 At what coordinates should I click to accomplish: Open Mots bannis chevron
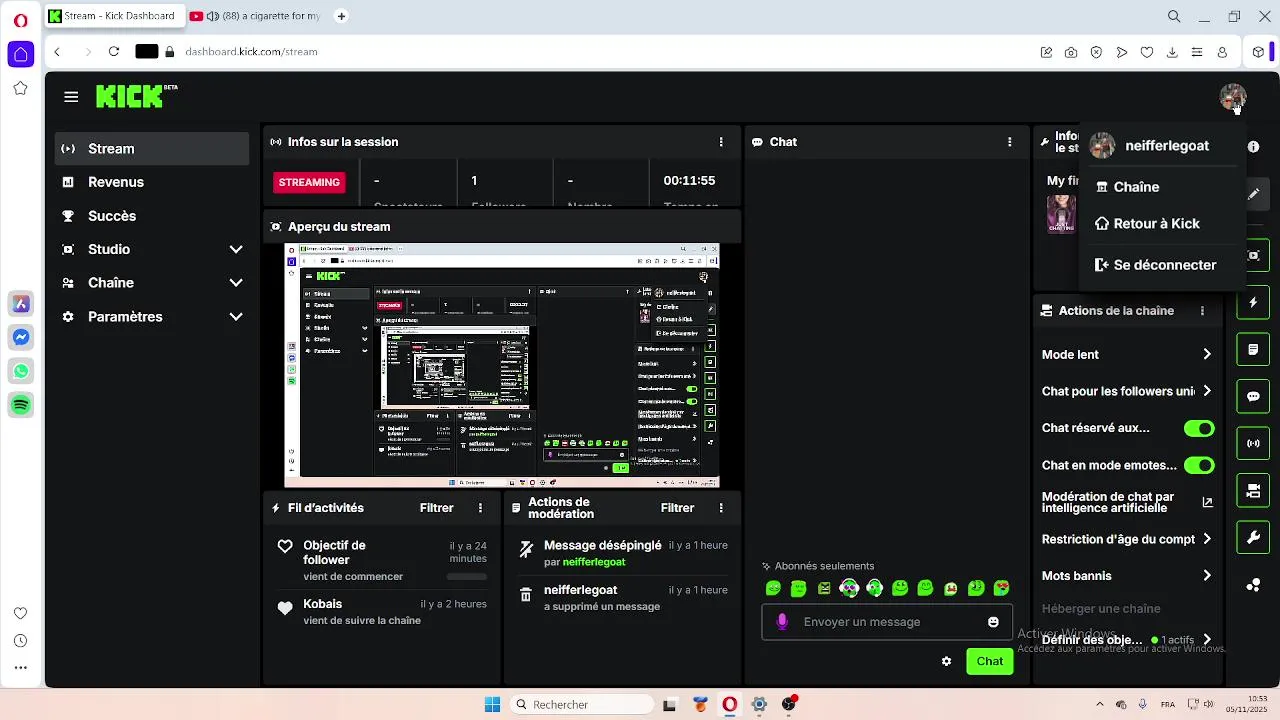coord(1207,576)
